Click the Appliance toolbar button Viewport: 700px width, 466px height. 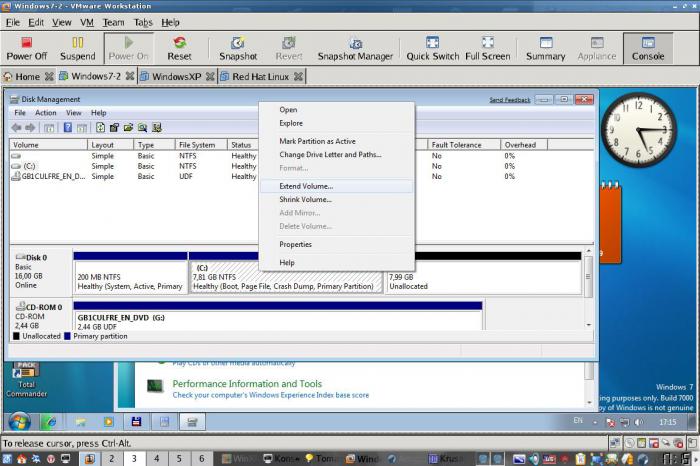597,48
